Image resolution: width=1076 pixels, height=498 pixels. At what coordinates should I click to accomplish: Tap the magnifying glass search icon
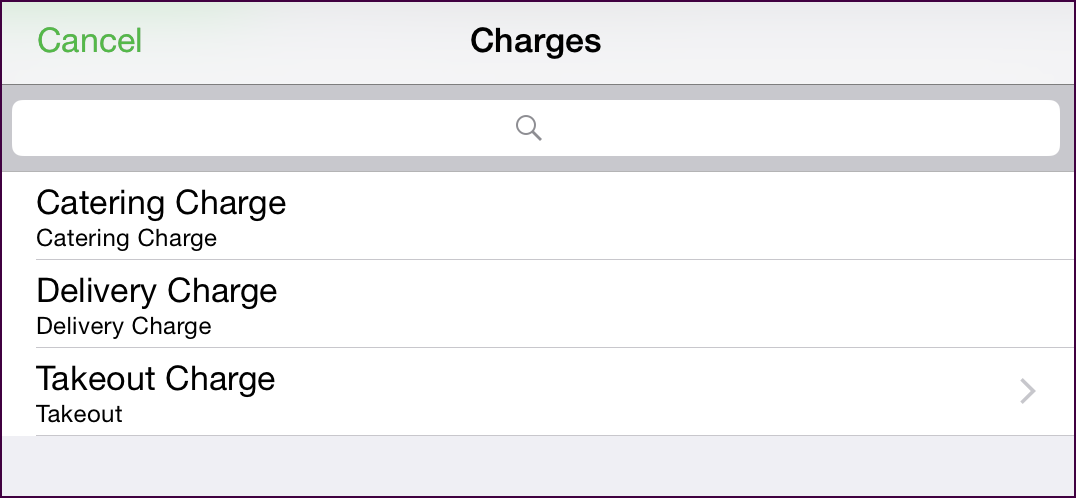tap(528, 128)
